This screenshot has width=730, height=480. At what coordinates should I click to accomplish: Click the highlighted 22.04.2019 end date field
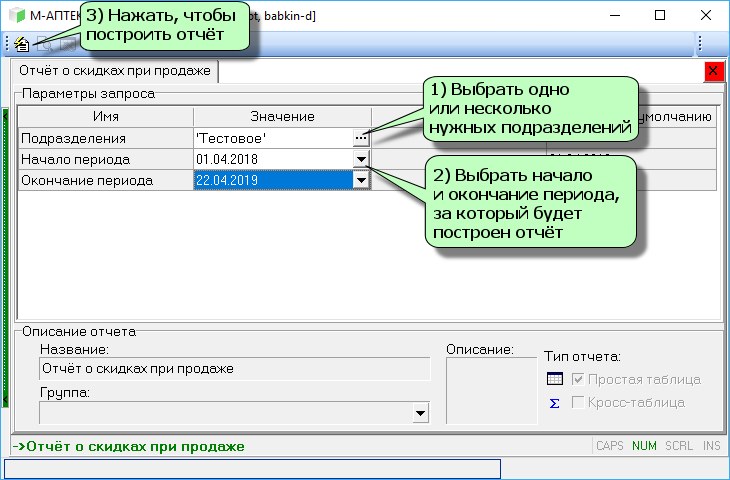[x=273, y=180]
